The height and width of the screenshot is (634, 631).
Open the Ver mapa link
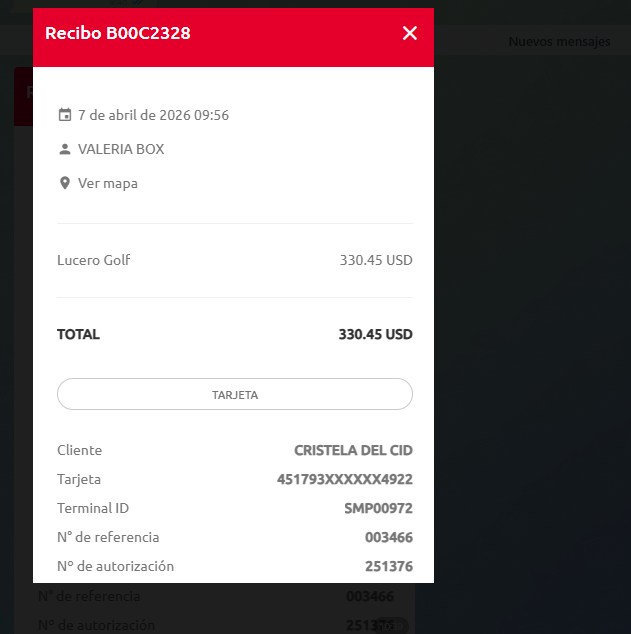pyautogui.click(x=108, y=183)
